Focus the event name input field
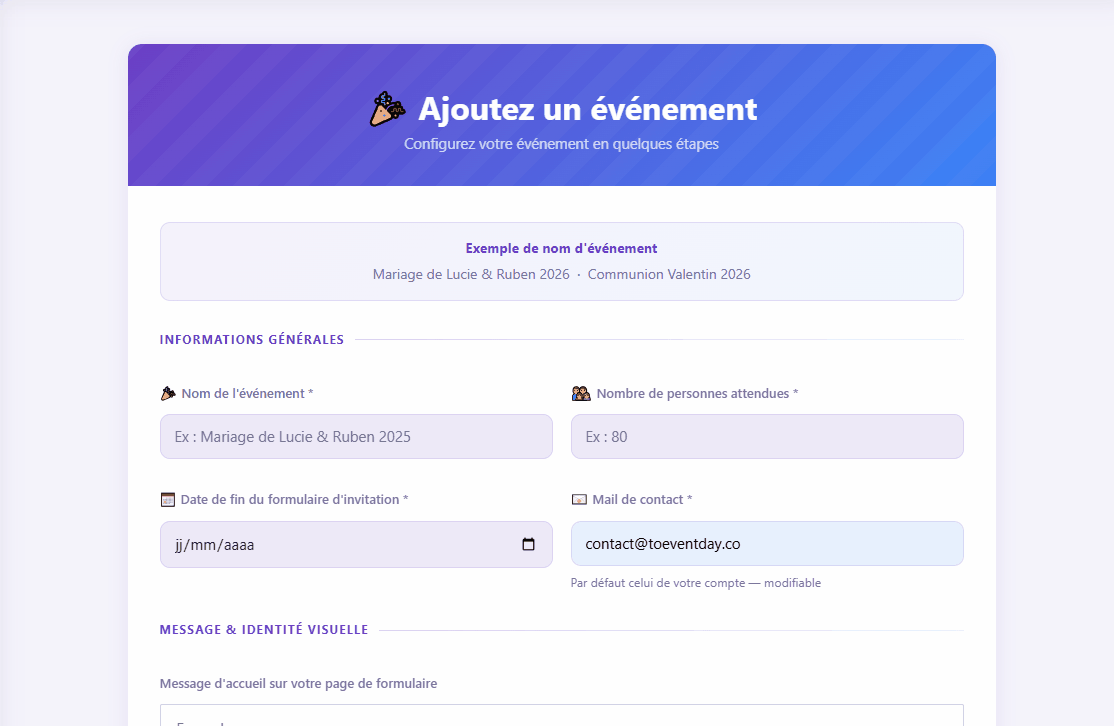This screenshot has width=1114, height=726. (x=356, y=436)
